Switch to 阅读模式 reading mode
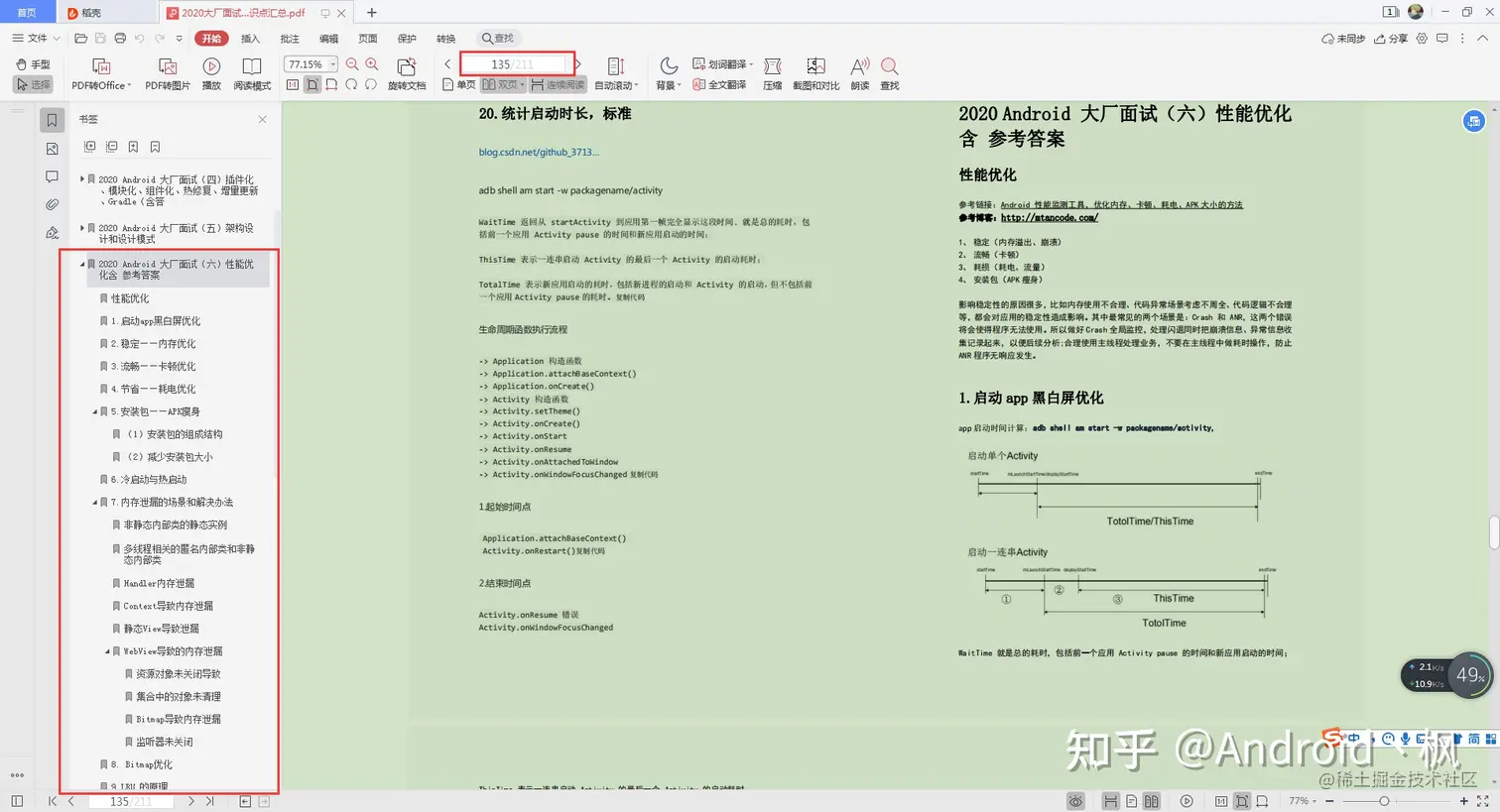Viewport: 1500px width, 812px height. click(252, 74)
